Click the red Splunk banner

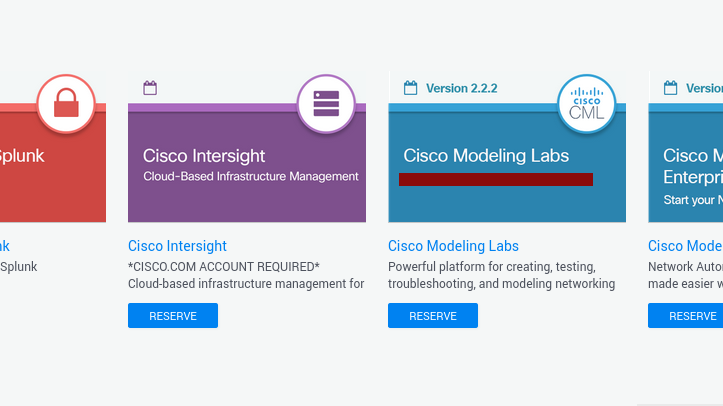coord(53,163)
